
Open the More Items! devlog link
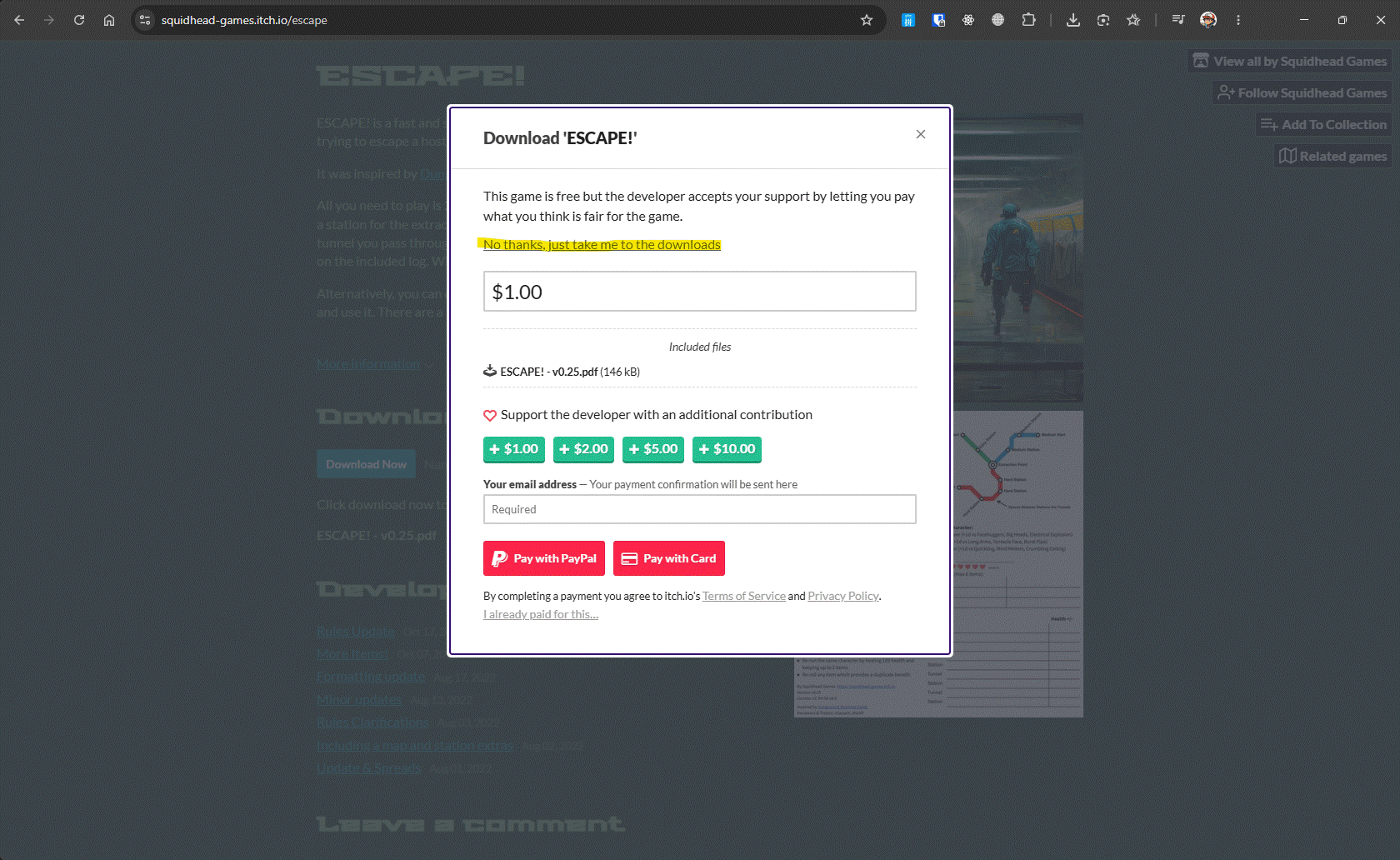(x=352, y=654)
